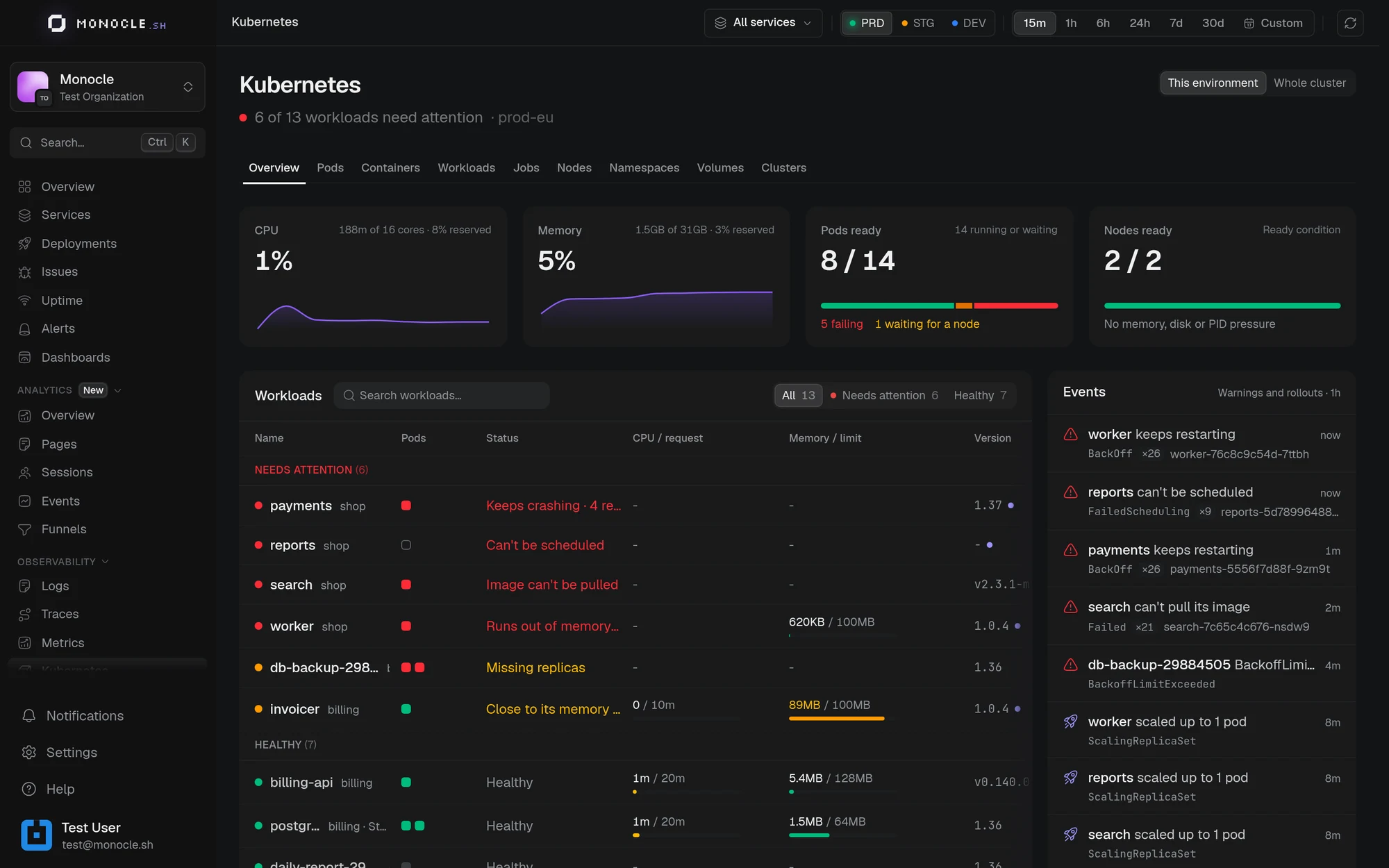
Task: Click the Notifications bell icon
Action: (x=29, y=716)
